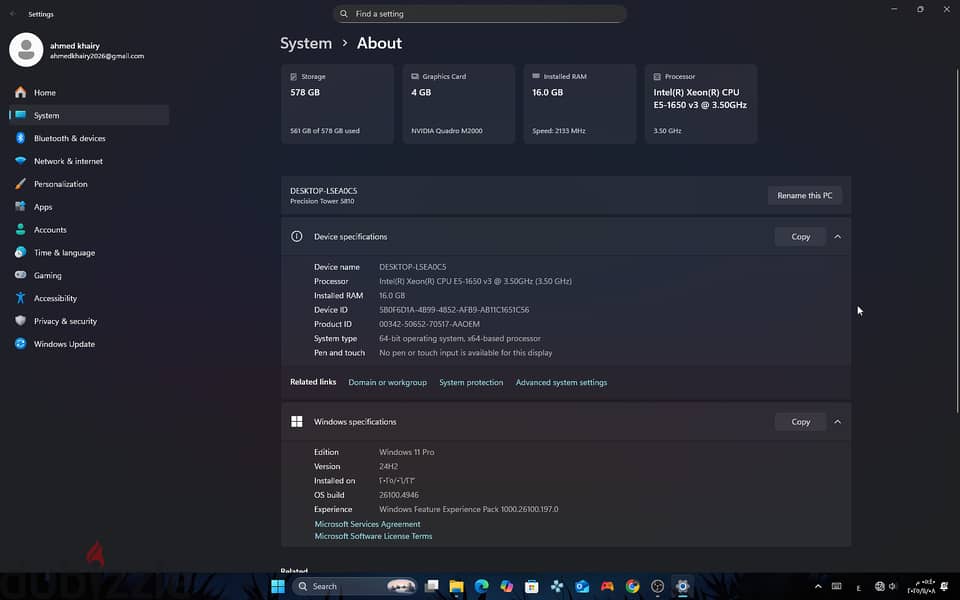
Task: Collapse the Device specifications section
Action: pos(838,236)
